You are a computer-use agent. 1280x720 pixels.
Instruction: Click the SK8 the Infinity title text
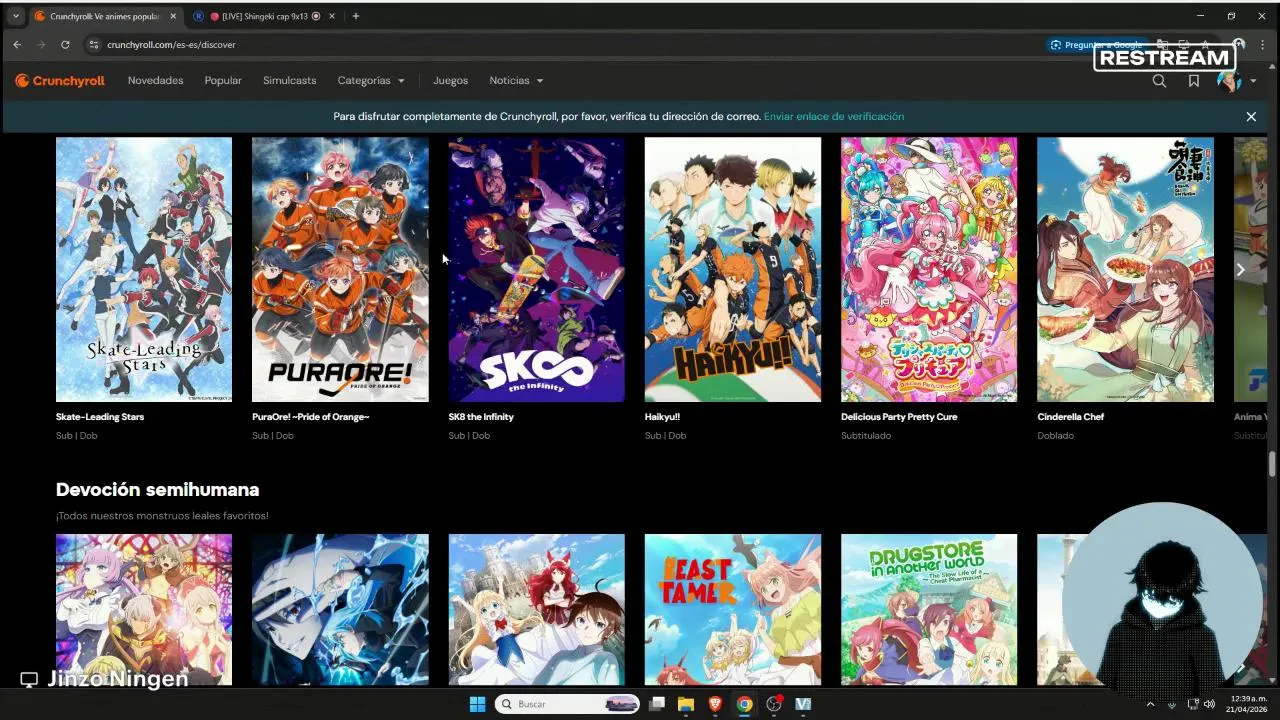click(481, 417)
